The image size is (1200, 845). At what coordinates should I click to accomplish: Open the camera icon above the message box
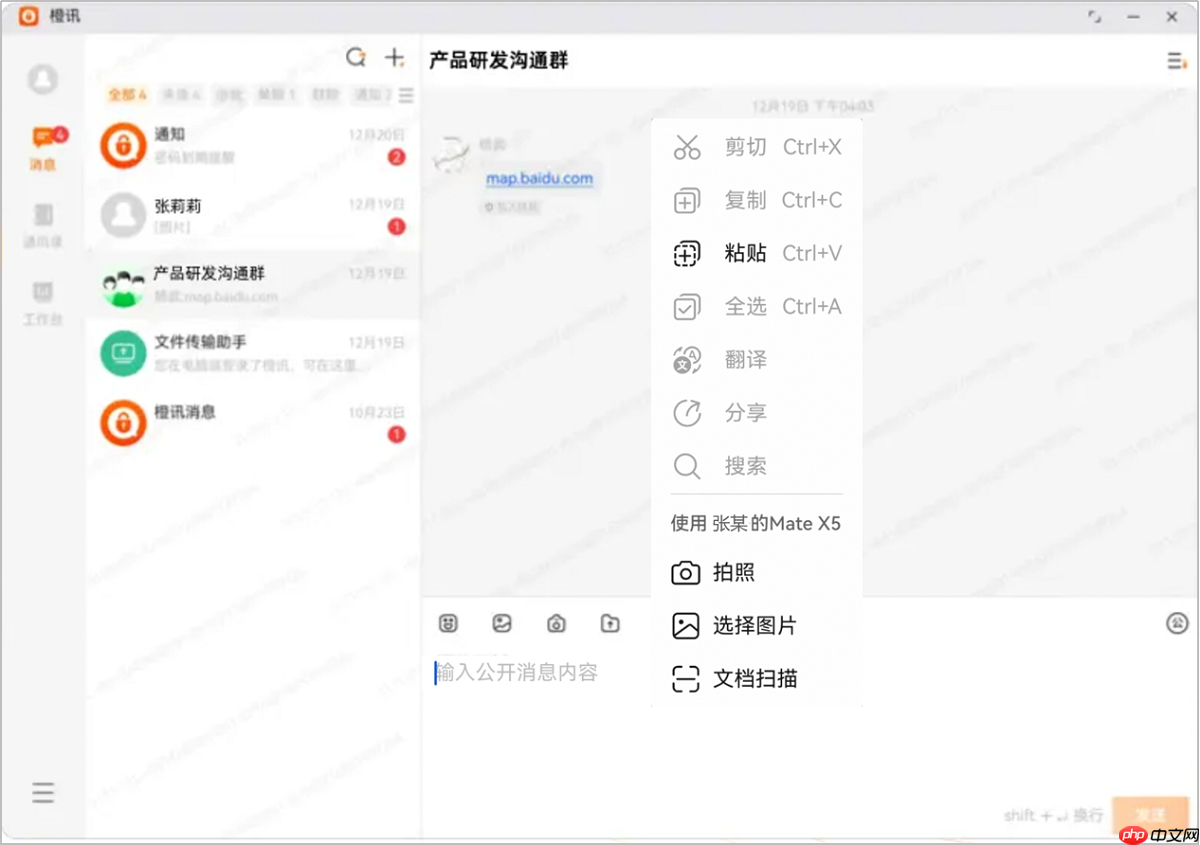pyautogui.click(x=556, y=623)
